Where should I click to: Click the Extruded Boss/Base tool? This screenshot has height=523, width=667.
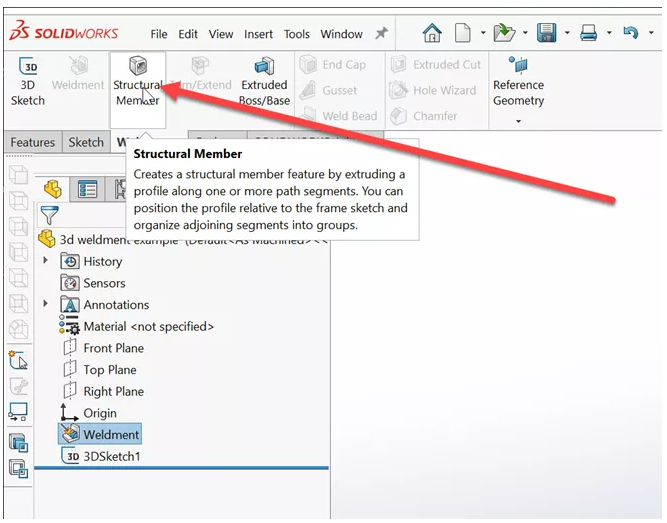(264, 82)
